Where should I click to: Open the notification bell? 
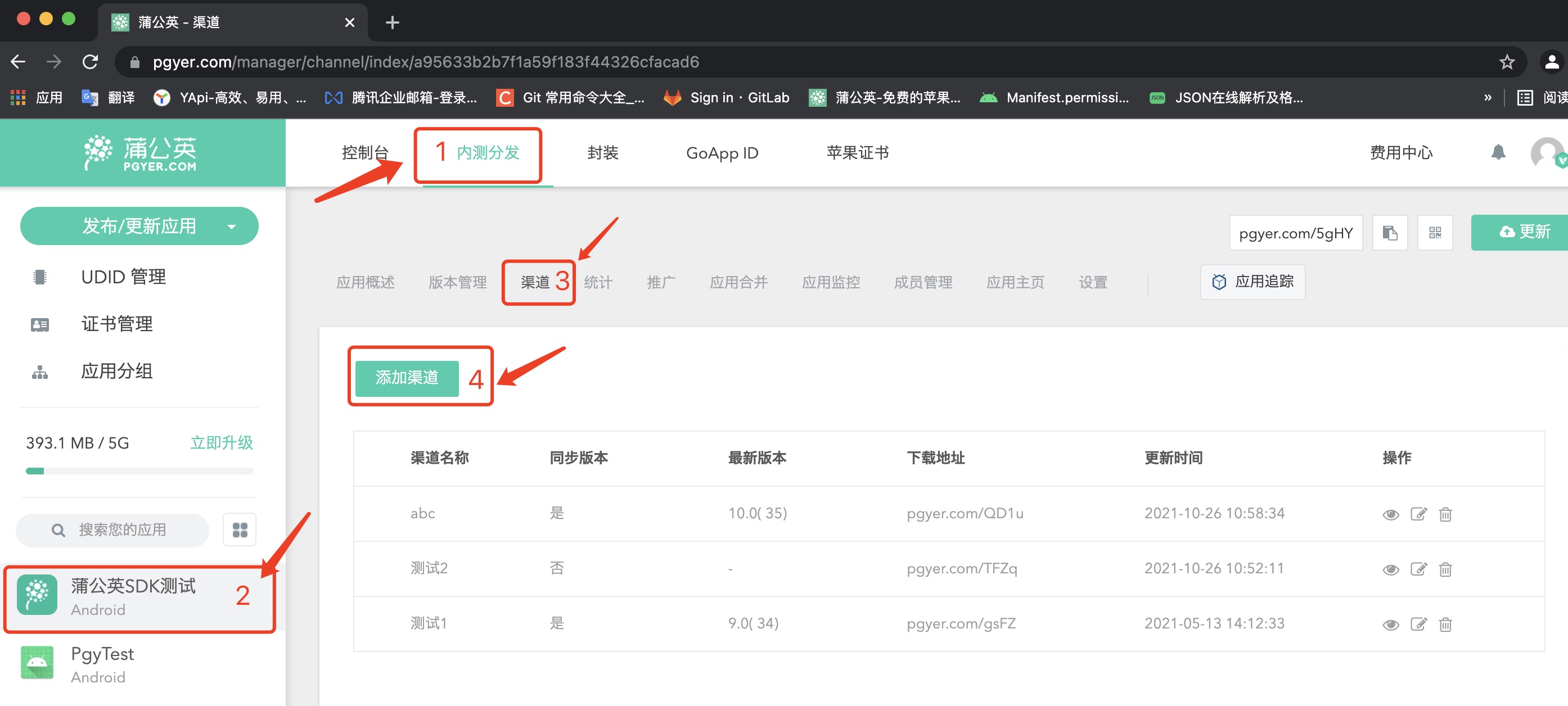point(1498,152)
